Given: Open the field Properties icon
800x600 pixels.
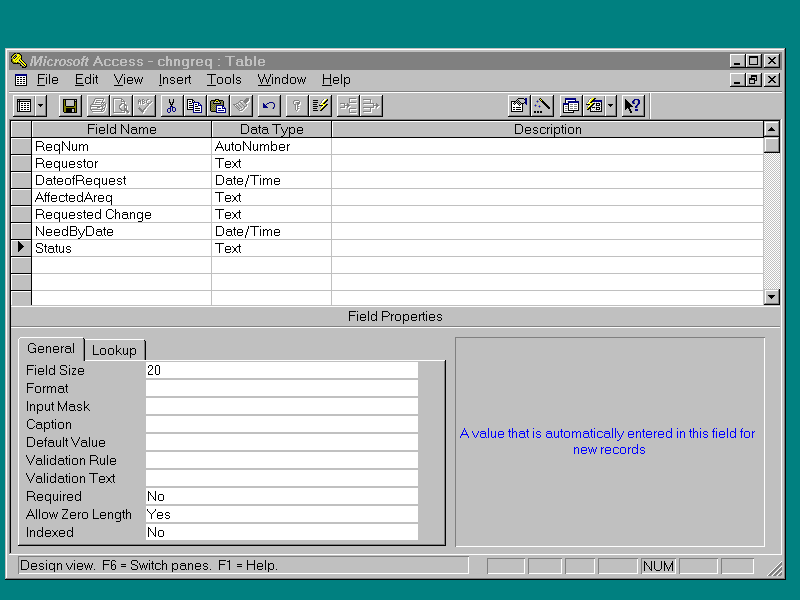Looking at the screenshot, I should click(518, 105).
